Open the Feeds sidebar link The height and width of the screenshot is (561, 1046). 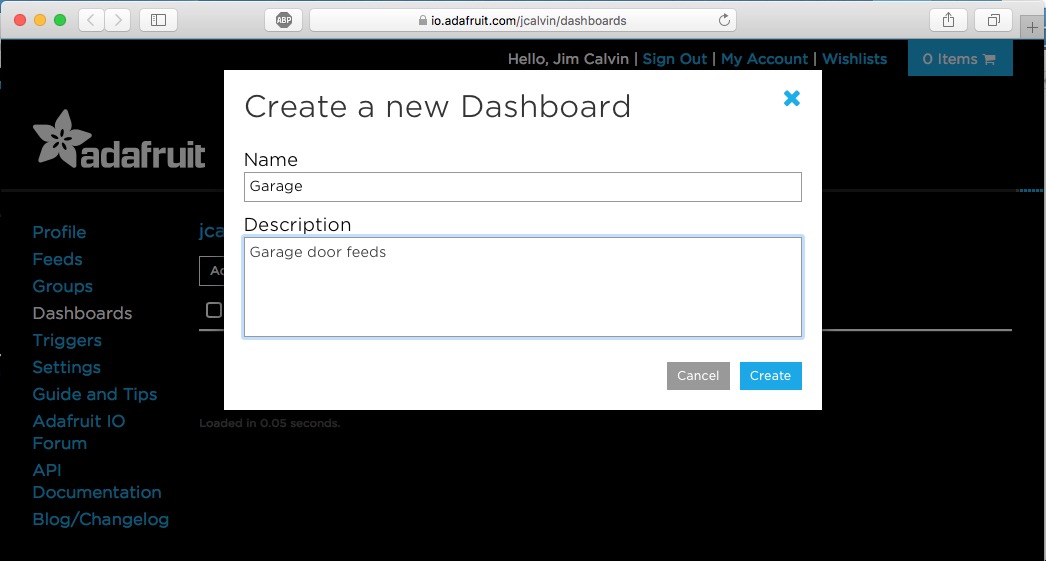tap(57, 259)
